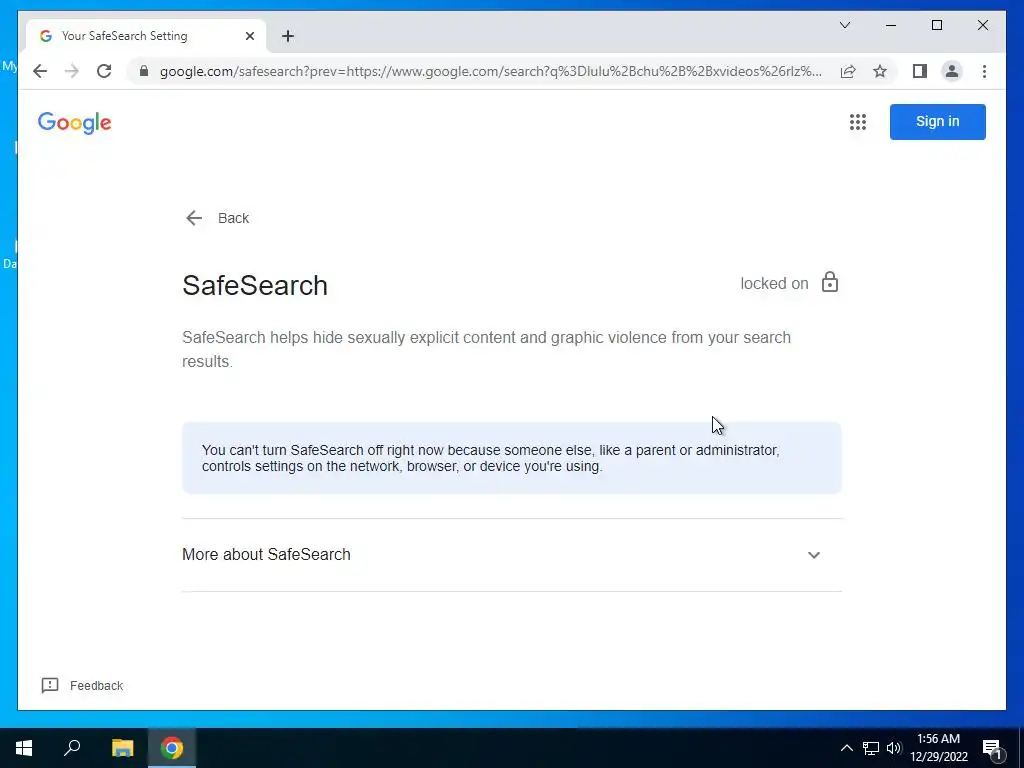Maximize the Chrome window

936,25
